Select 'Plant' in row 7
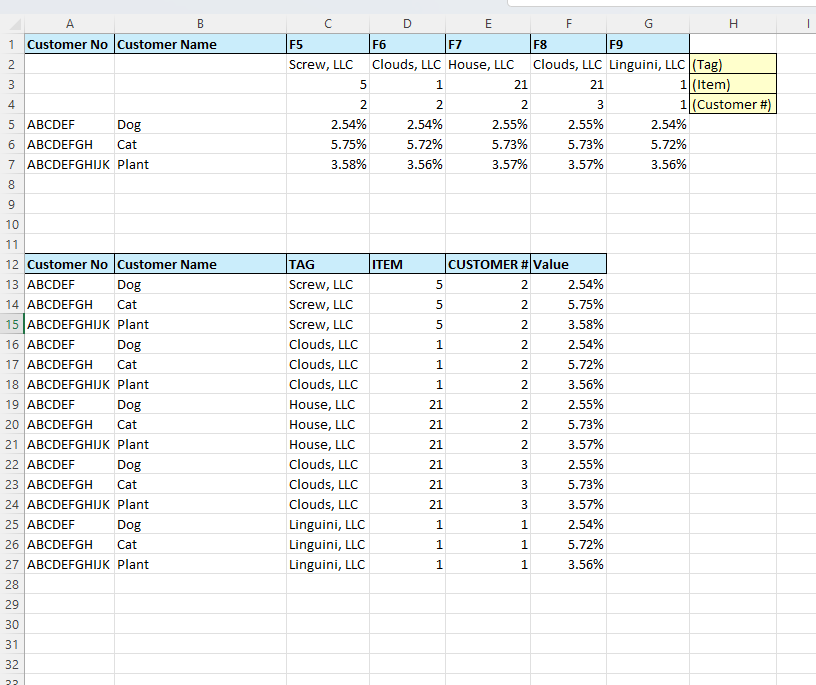816x685 pixels. coord(200,164)
